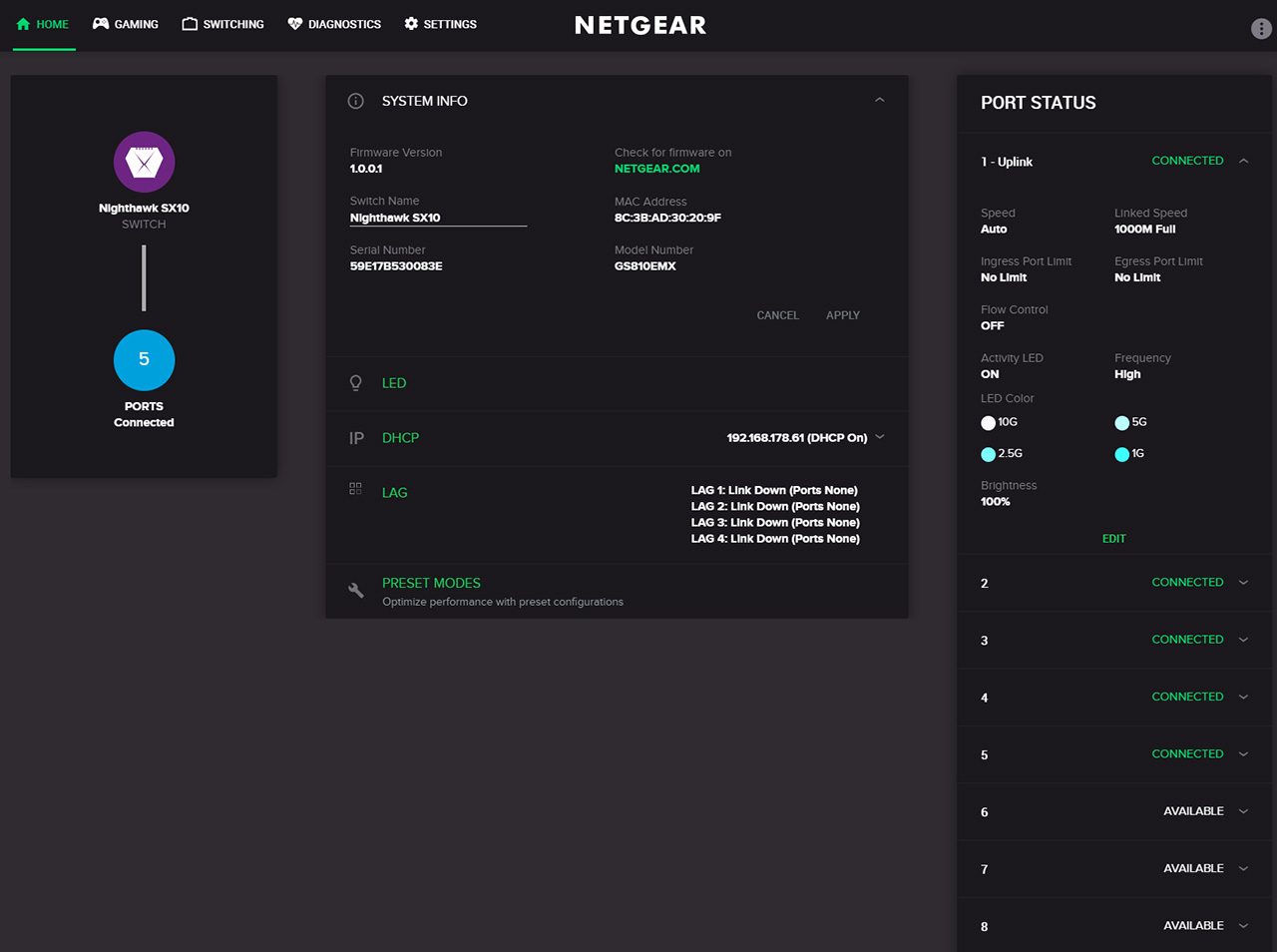The image size is (1277, 952).
Task: Click the port 2 CONNECTED status
Action: click(1187, 583)
